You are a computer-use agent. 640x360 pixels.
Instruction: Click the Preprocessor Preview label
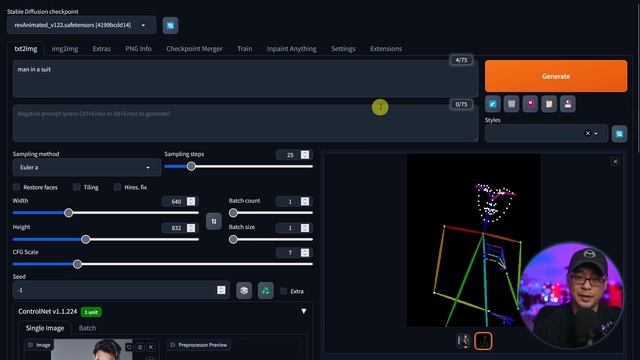(x=199, y=345)
